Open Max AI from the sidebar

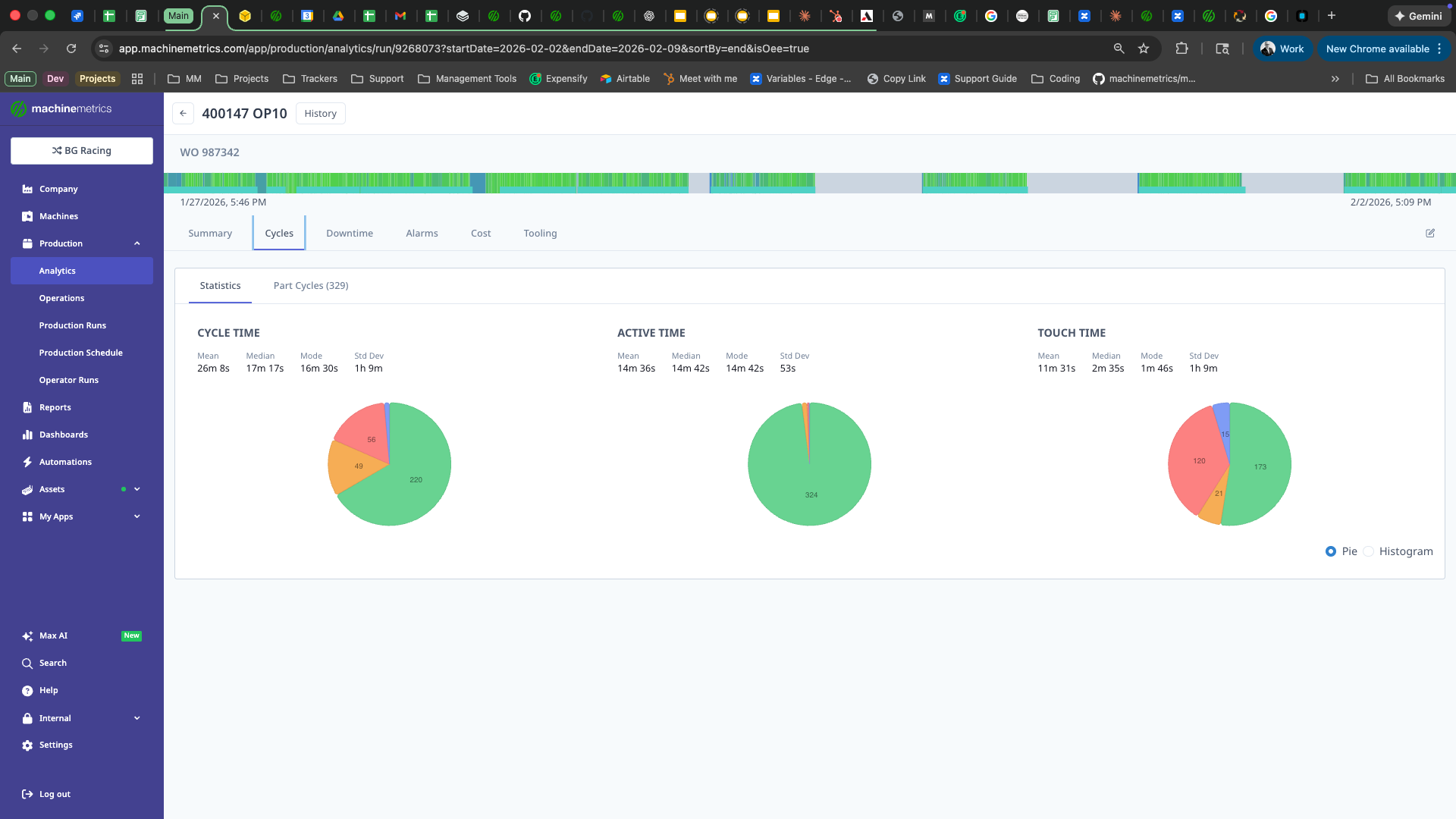coord(52,635)
